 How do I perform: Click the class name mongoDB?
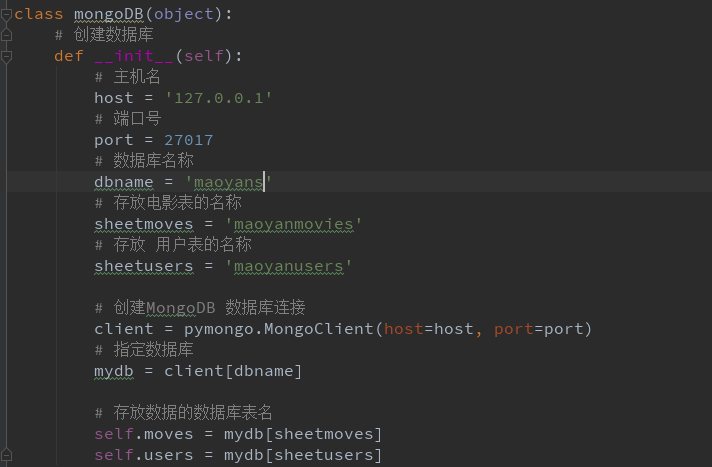(x=109, y=14)
